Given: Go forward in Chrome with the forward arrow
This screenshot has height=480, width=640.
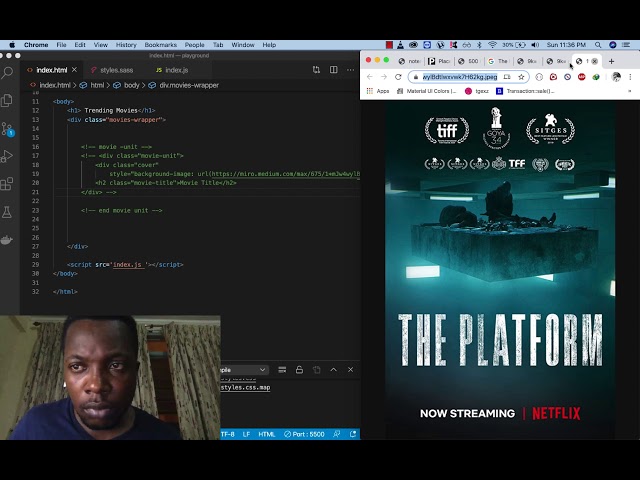Looking at the screenshot, I should 384,77.
